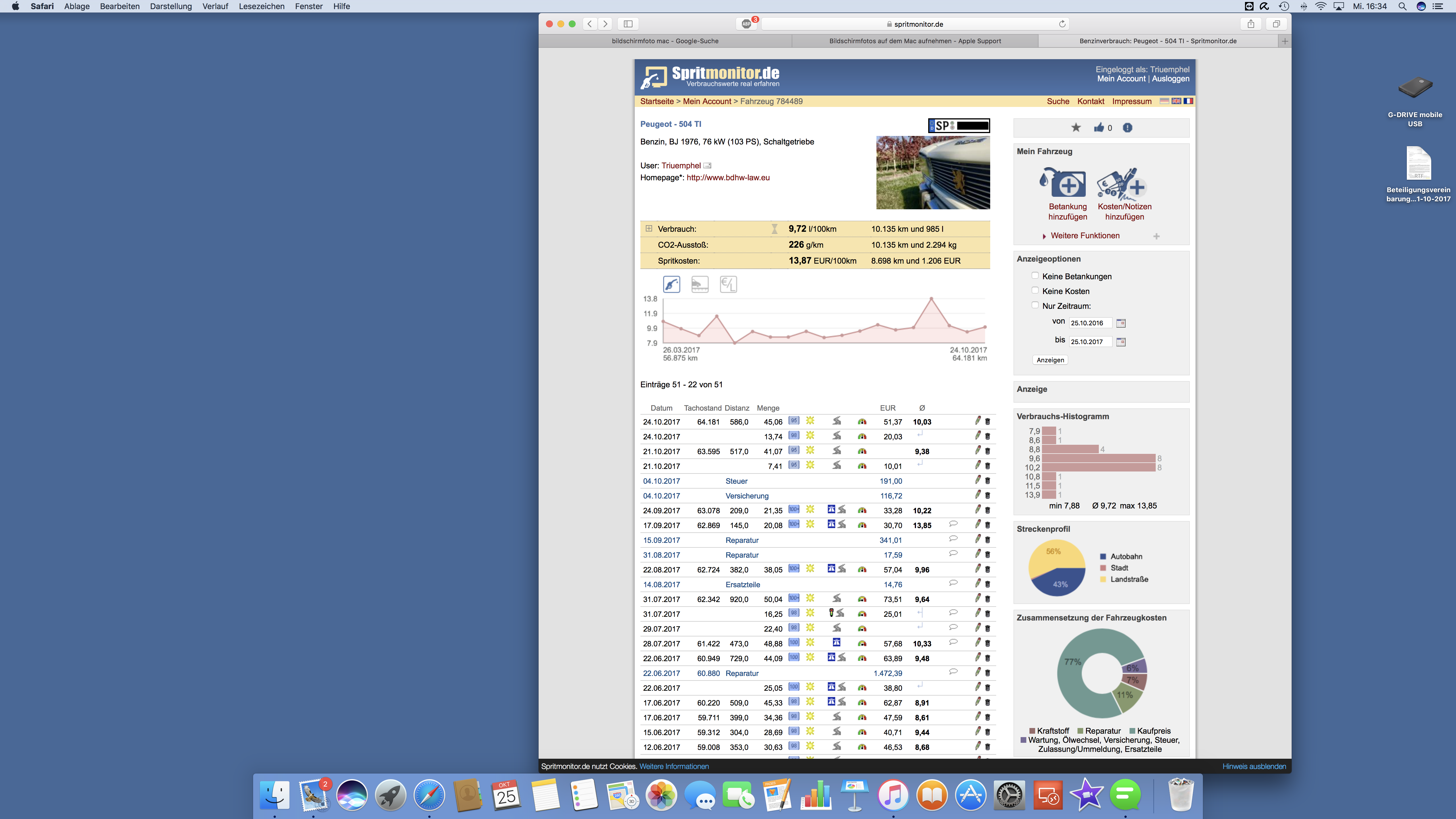Go back with Safari back arrow
The width and height of the screenshot is (1456, 819).
coord(590,24)
